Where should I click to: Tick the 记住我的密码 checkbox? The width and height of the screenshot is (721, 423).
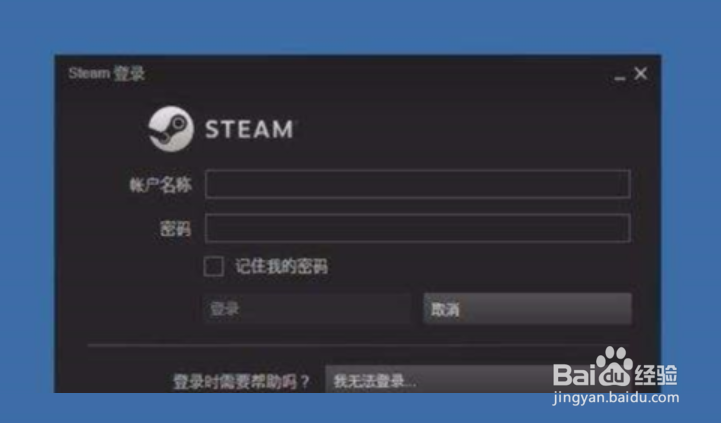click(x=214, y=266)
